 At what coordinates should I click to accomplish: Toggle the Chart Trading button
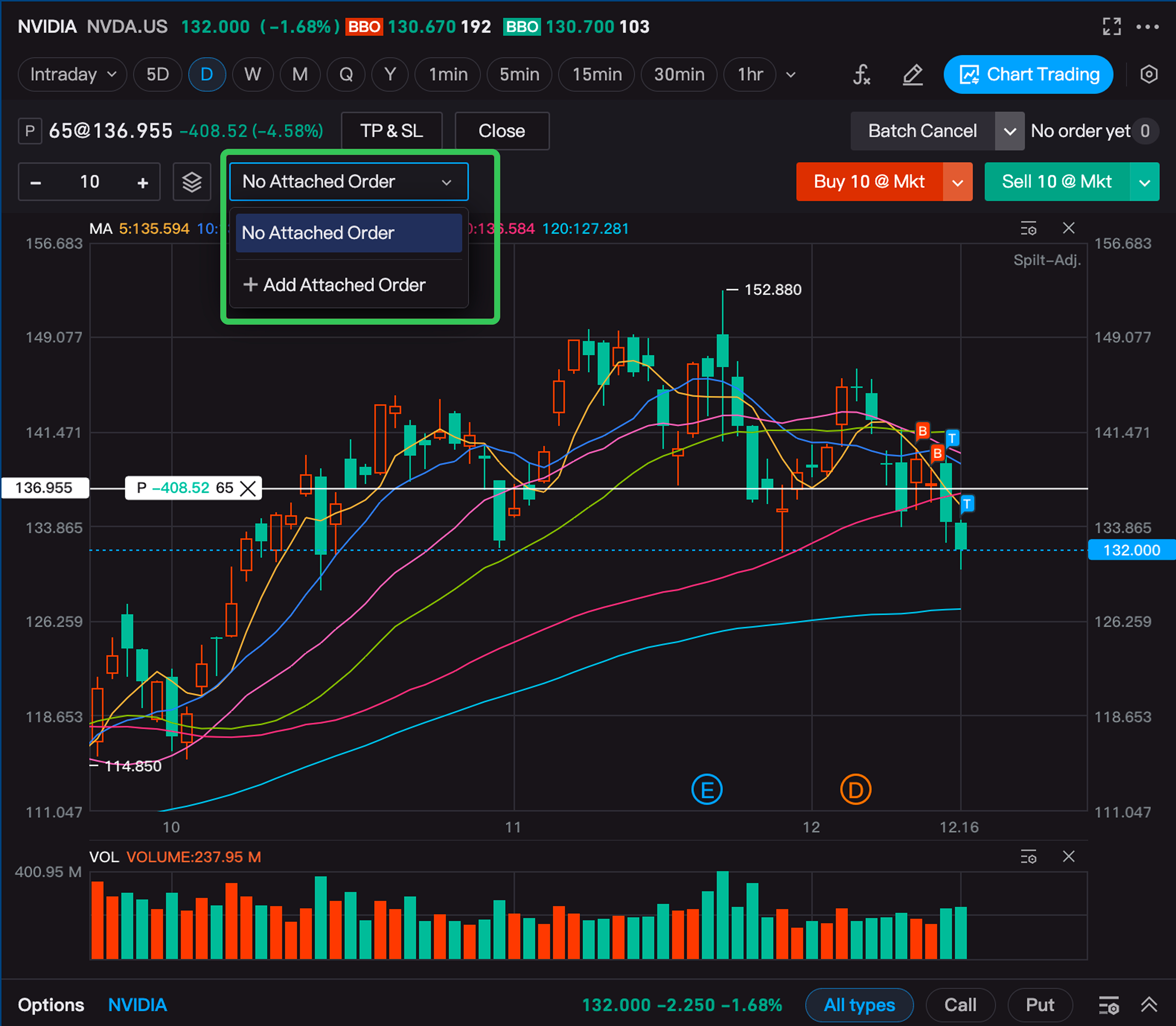[x=1028, y=74]
